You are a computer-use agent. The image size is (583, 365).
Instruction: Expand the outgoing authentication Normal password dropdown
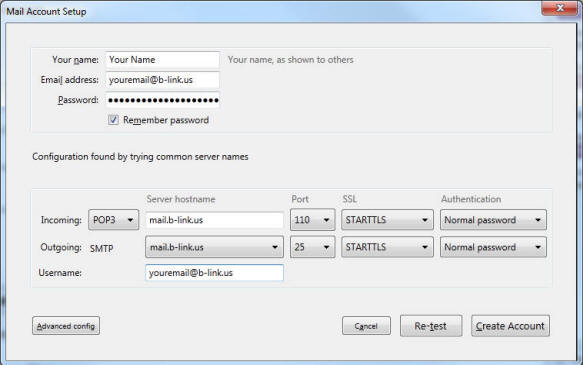click(493, 247)
